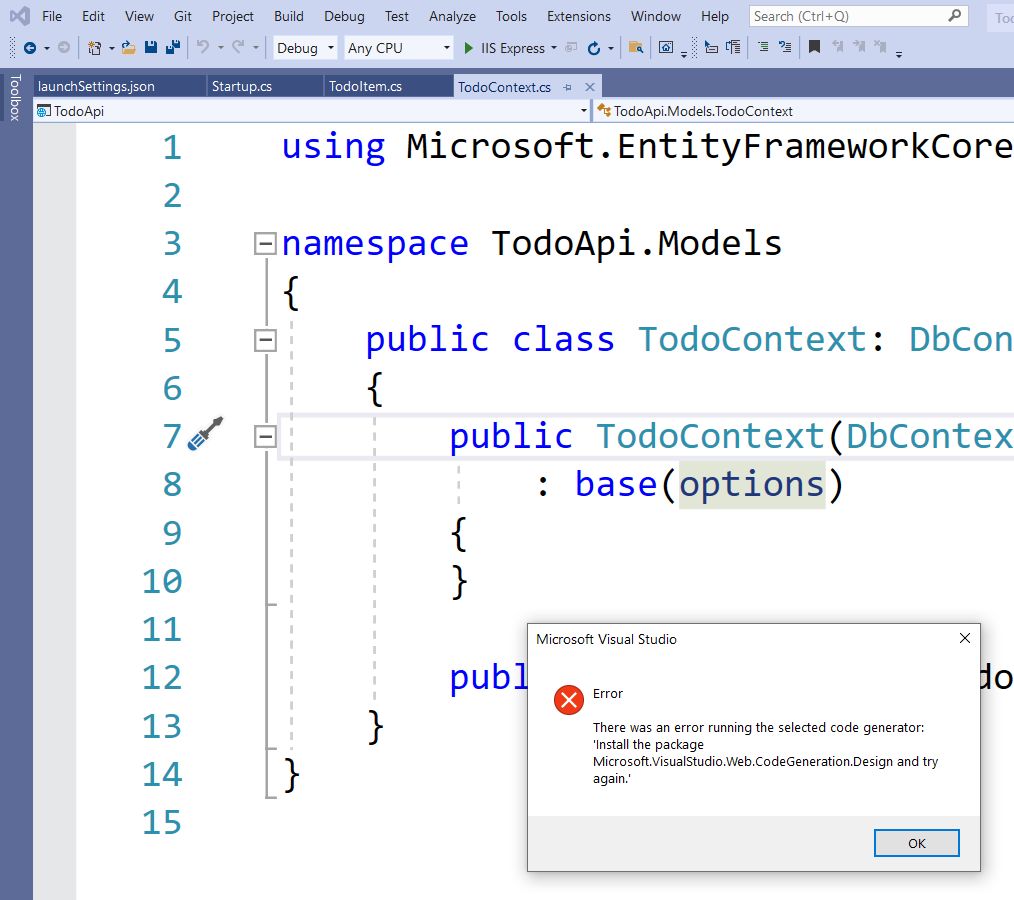Click the comment out selected lines icon

tap(763, 47)
